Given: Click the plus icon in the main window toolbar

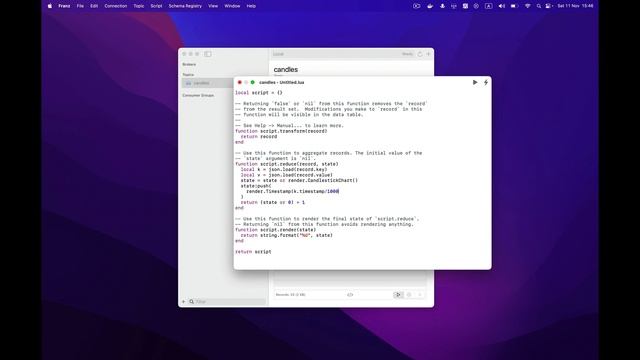Looking at the screenshot, I should 428,54.
